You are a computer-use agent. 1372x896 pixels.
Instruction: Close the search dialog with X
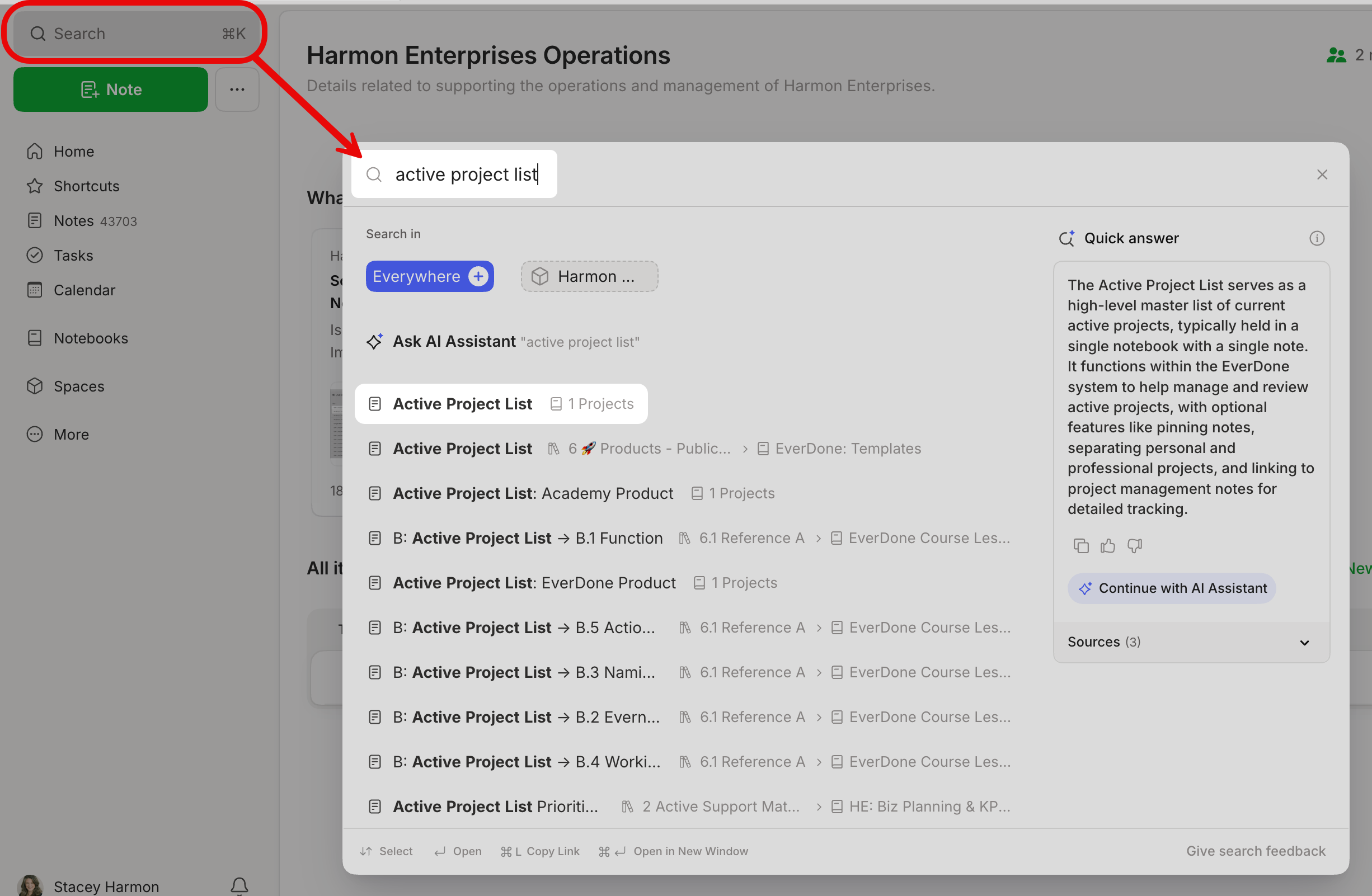pyautogui.click(x=1322, y=175)
